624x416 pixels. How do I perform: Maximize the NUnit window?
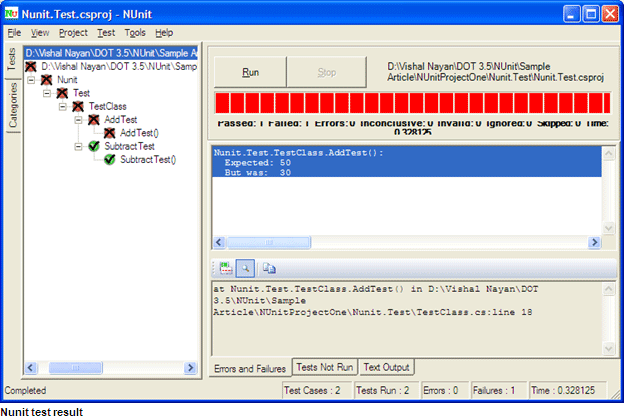click(x=591, y=14)
